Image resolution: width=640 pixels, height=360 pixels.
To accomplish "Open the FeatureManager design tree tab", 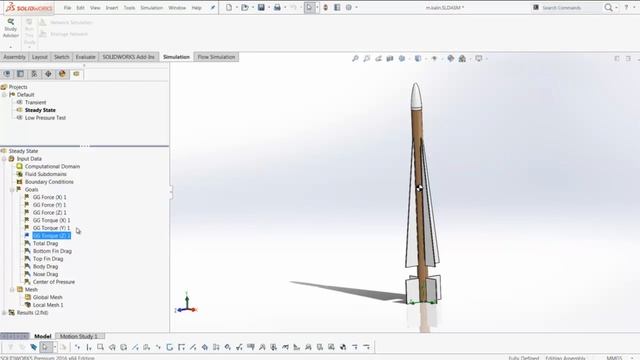I will [7, 74].
